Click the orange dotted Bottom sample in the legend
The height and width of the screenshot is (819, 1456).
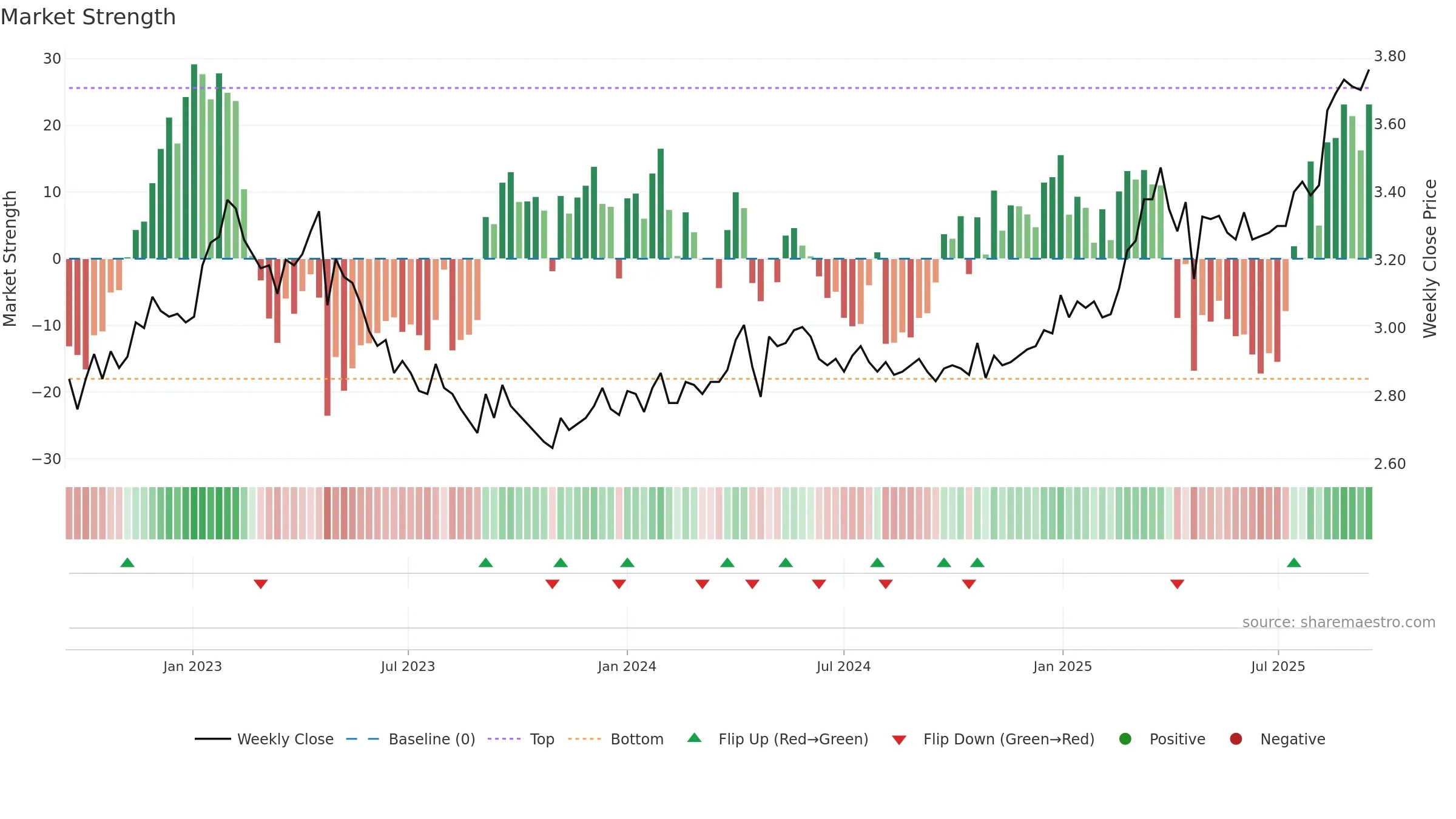coord(585,739)
